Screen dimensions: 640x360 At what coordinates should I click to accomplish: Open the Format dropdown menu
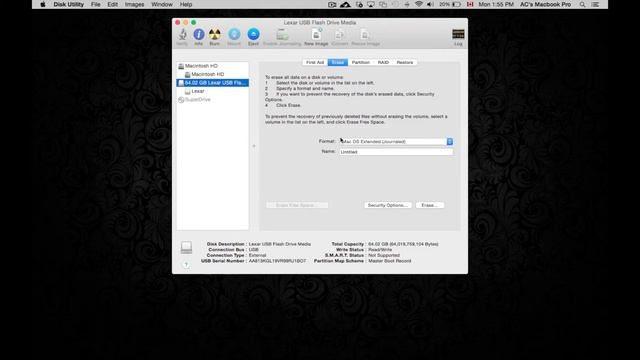396,142
